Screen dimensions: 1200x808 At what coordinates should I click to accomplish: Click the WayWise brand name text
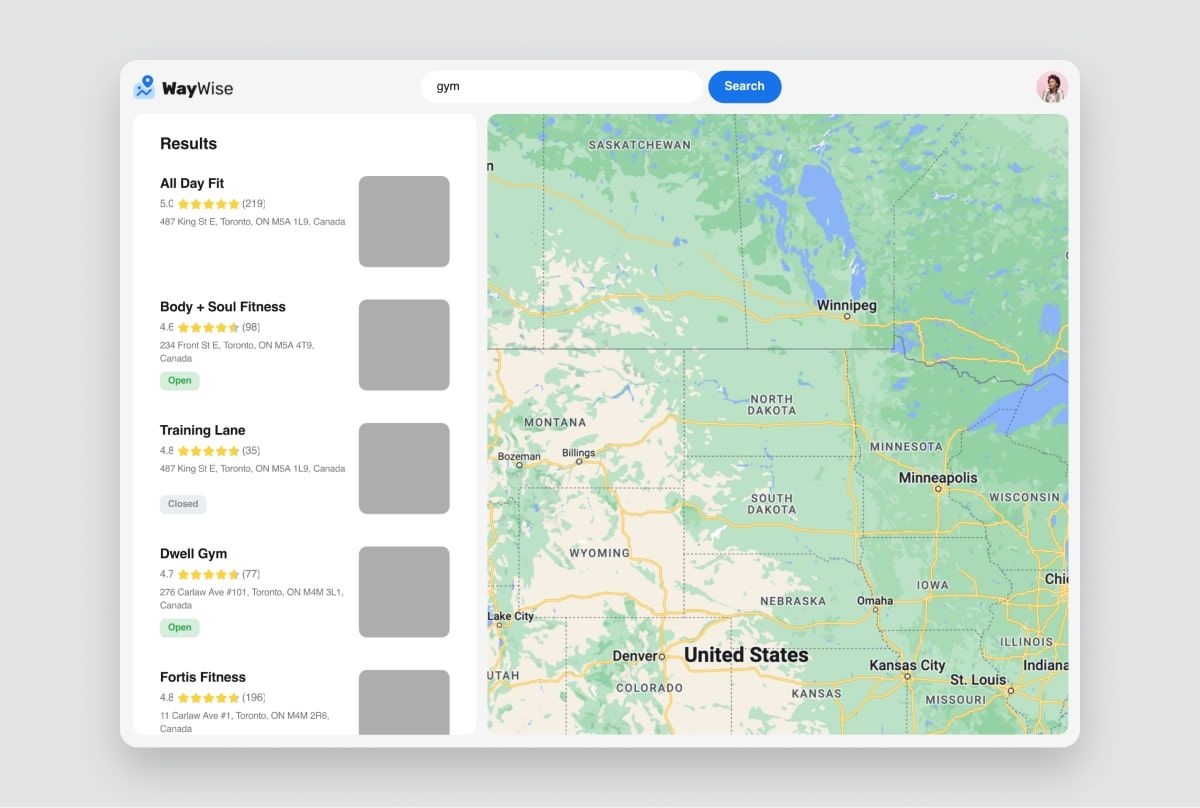click(x=197, y=88)
